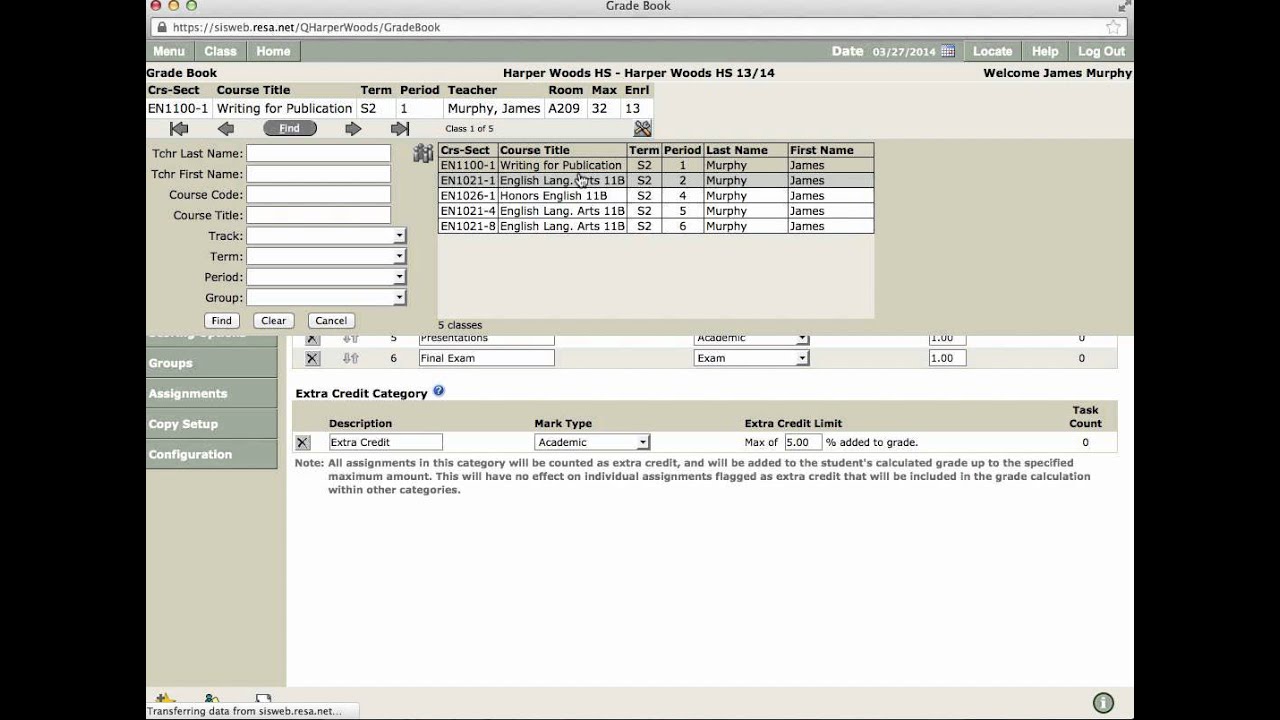Go to Home in the top bar
This screenshot has height=720, width=1280.
[x=273, y=51]
